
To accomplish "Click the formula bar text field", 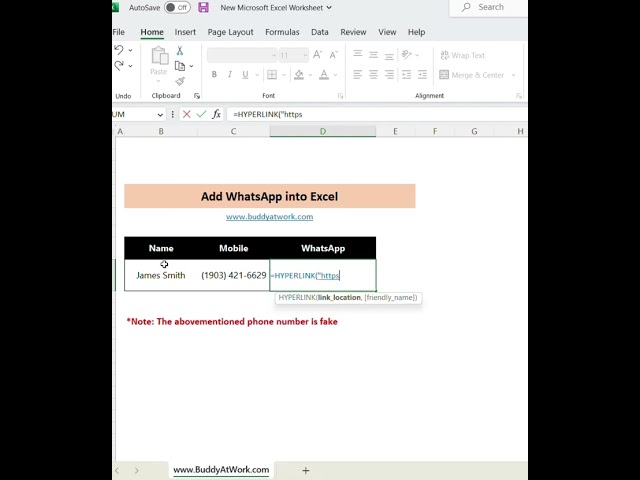I will tap(376, 115).
